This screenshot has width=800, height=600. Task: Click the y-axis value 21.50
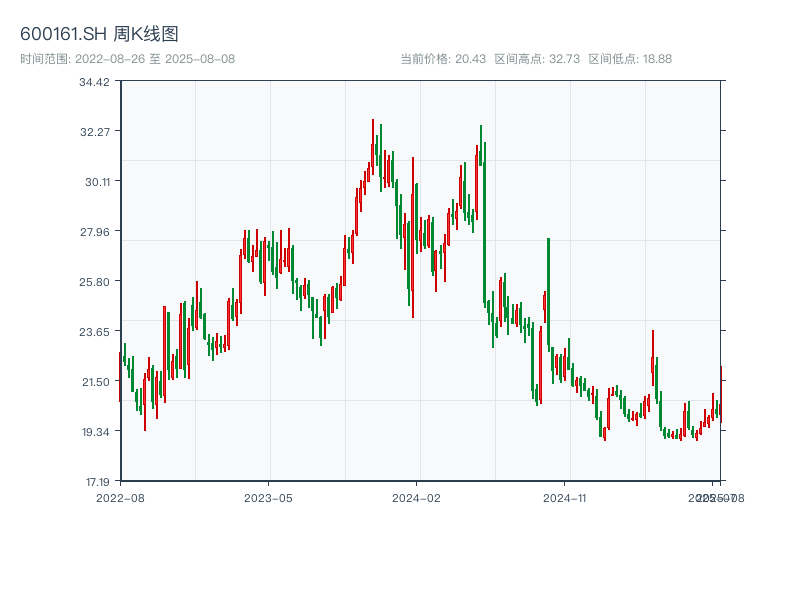tap(96, 383)
